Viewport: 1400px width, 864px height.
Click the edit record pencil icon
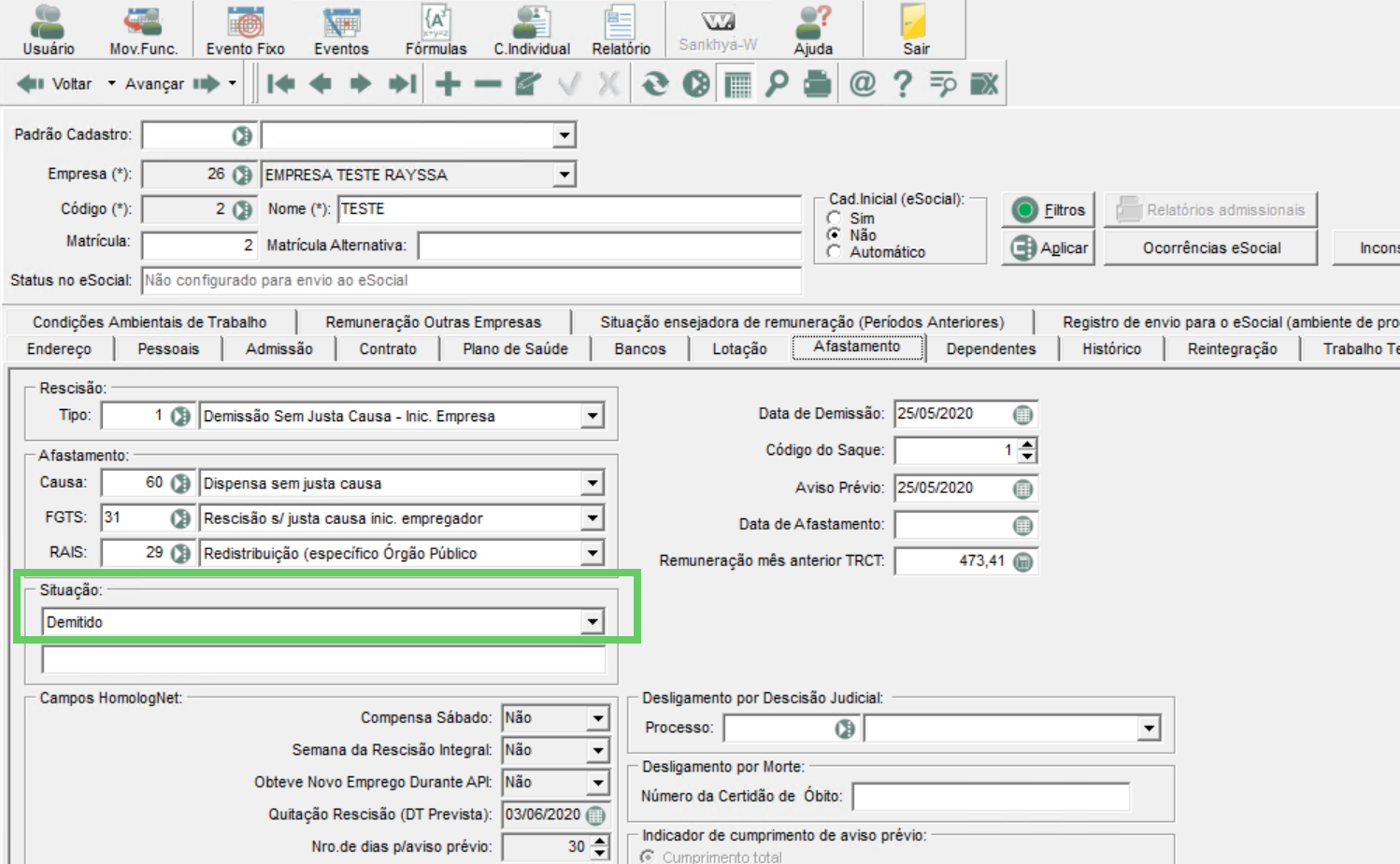528,84
